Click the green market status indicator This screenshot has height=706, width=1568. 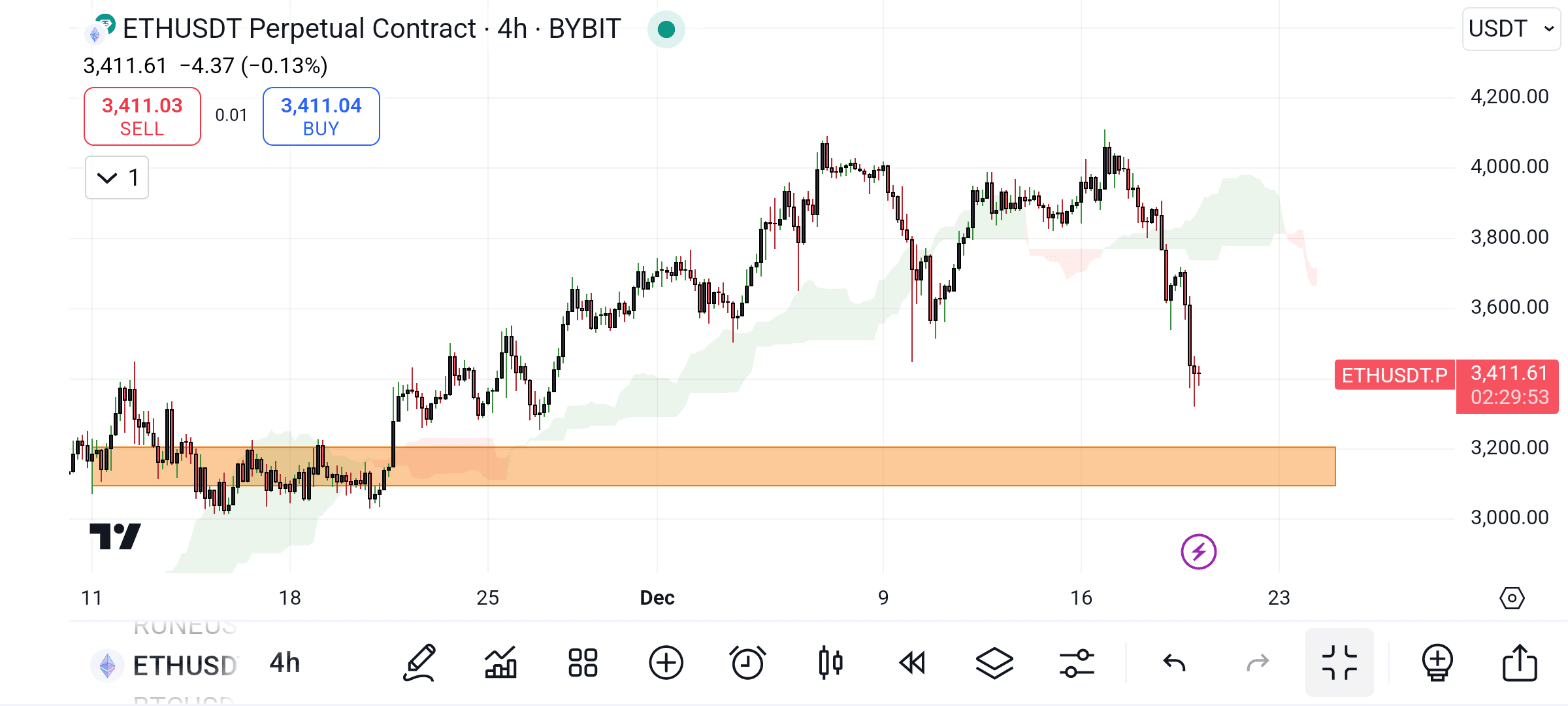click(666, 29)
